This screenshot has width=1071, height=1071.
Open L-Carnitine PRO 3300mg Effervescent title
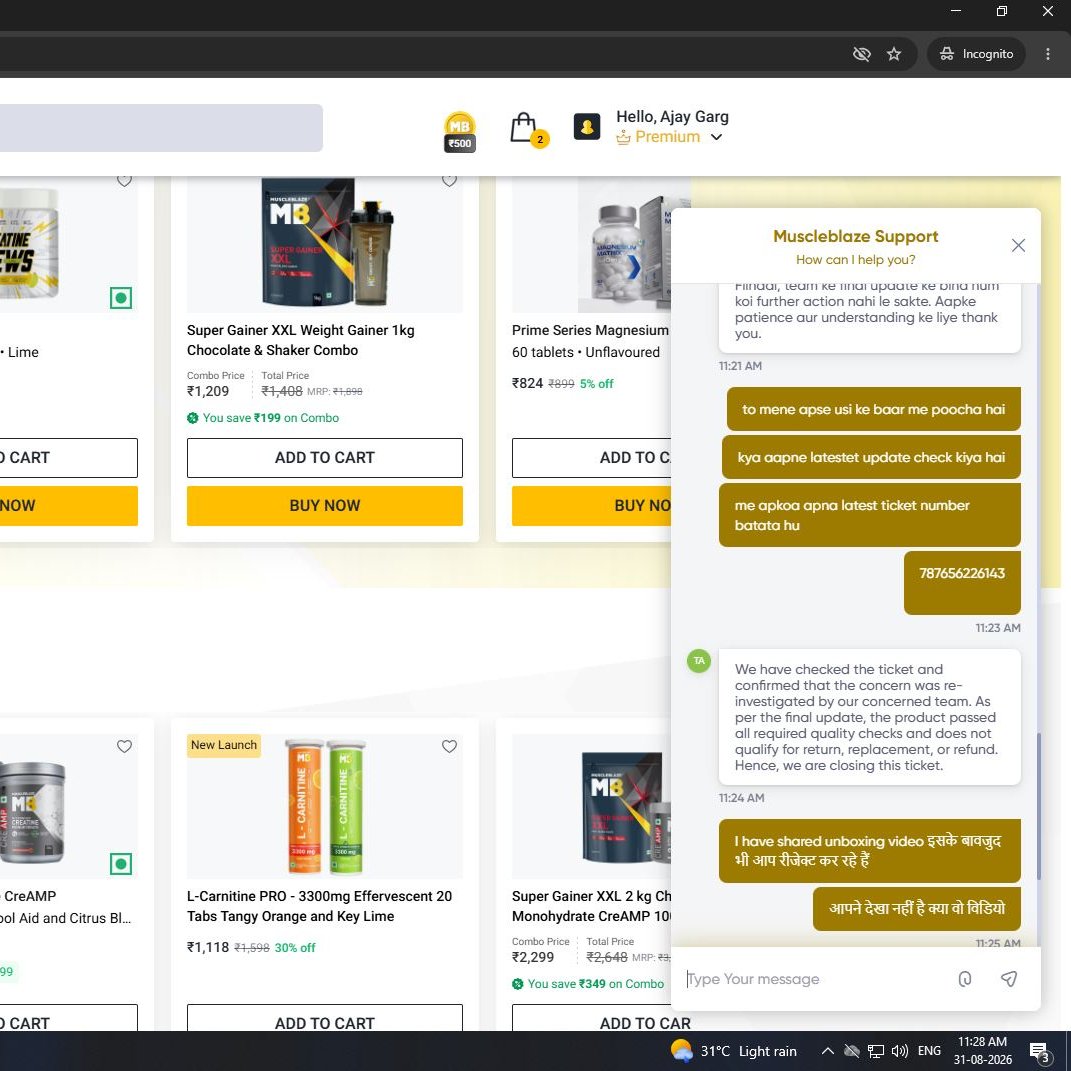320,906
